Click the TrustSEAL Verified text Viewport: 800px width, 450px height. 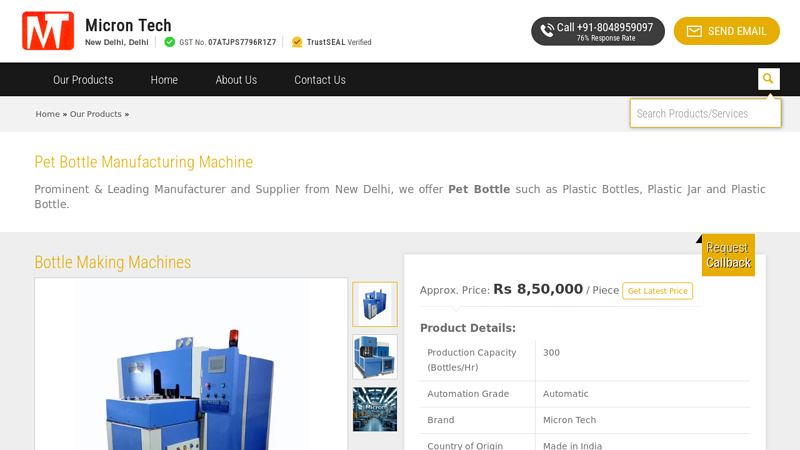pos(339,42)
